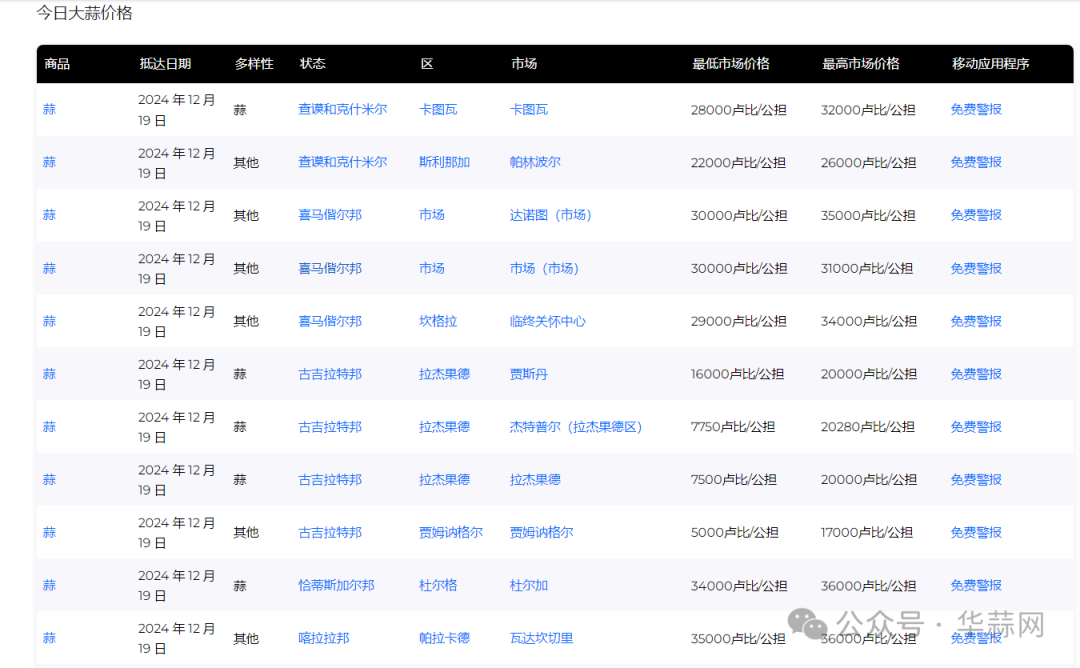Click 免费警报 in the 帕林波尔 row
The height and width of the screenshot is (668, 1080).
tap(976, 163)
